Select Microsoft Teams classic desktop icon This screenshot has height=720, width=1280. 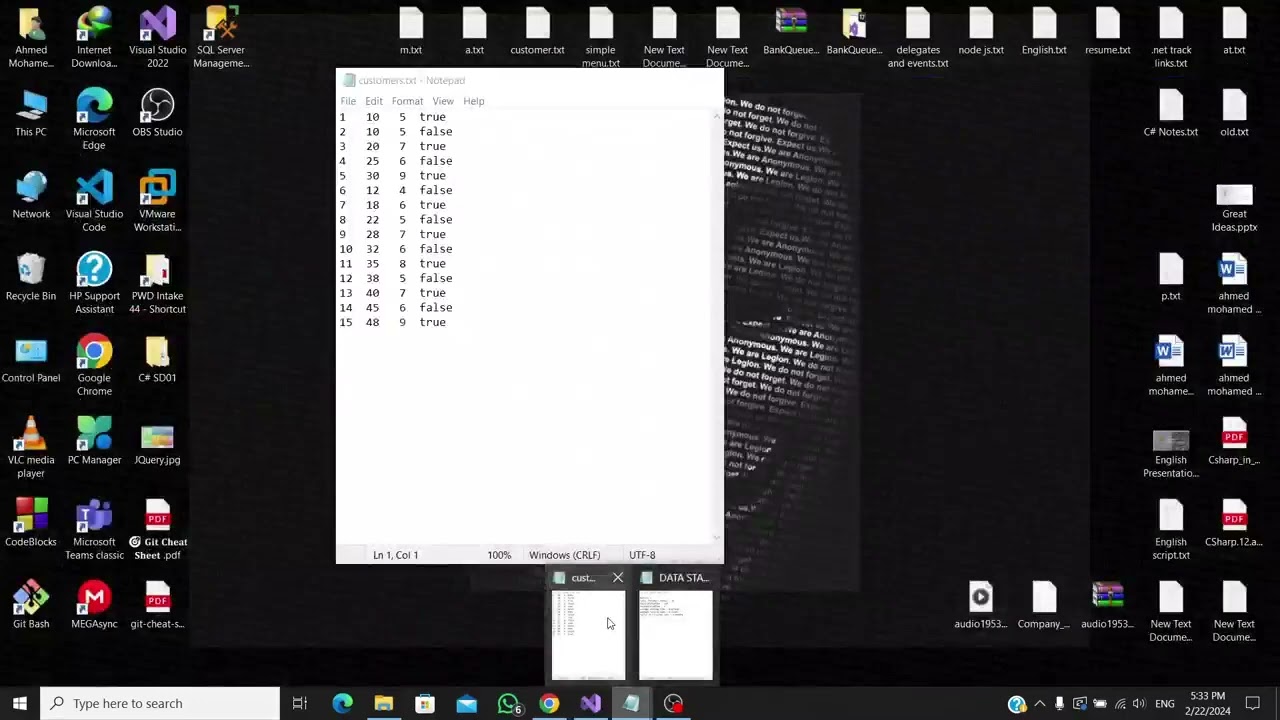(x=94, y=530)
